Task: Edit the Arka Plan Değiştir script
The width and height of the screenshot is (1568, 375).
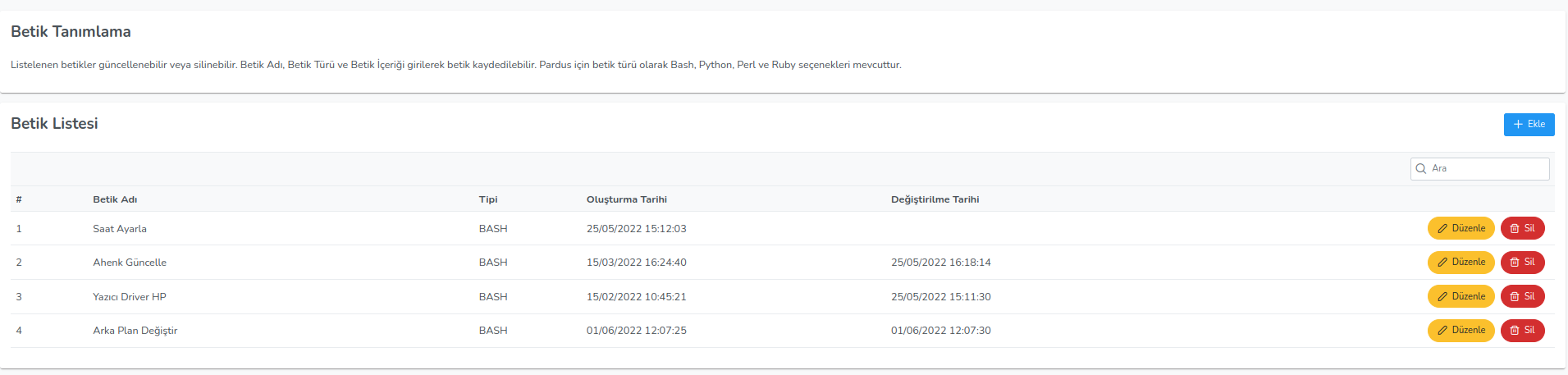Action: 1461,331
